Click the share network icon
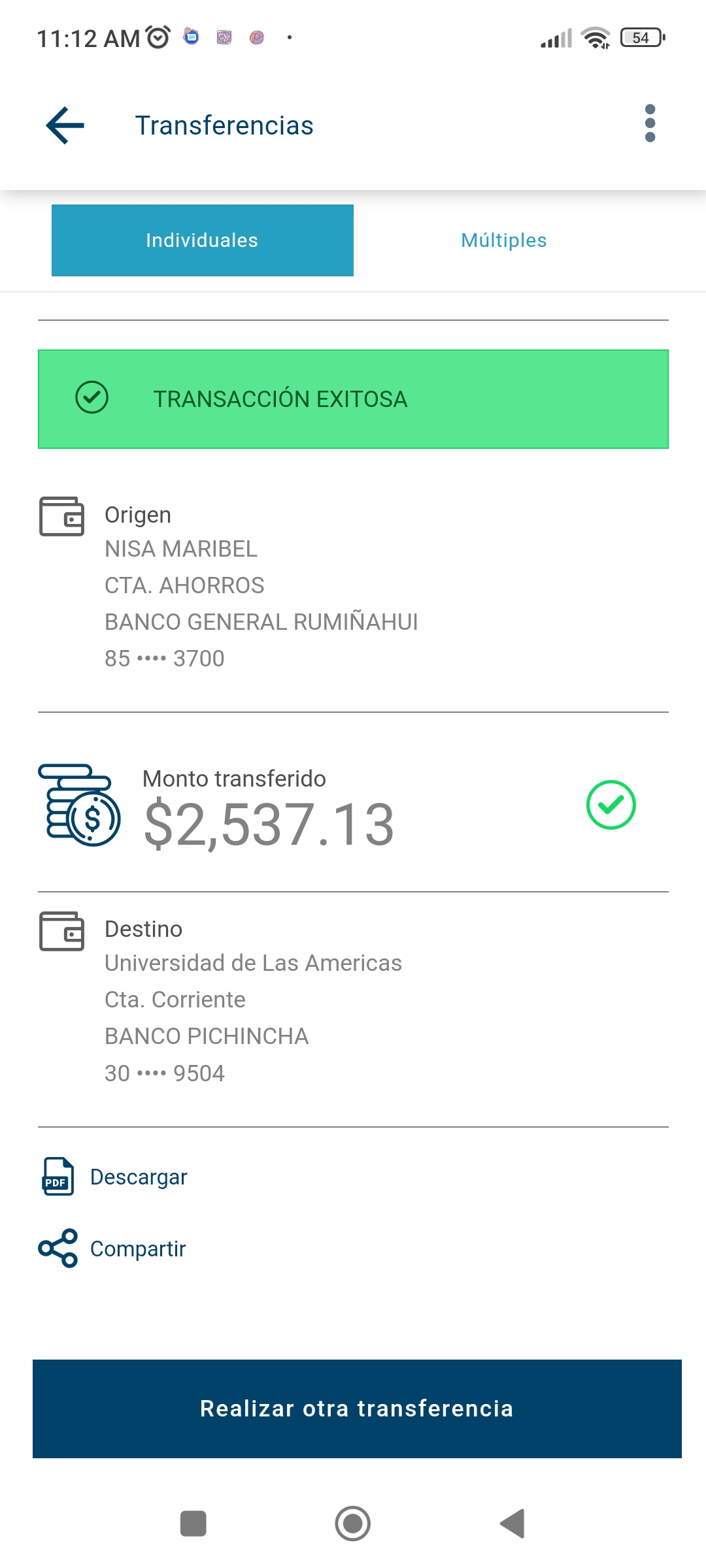Viewport: 706px width, 1568px height. click(x=58, y=1248)
